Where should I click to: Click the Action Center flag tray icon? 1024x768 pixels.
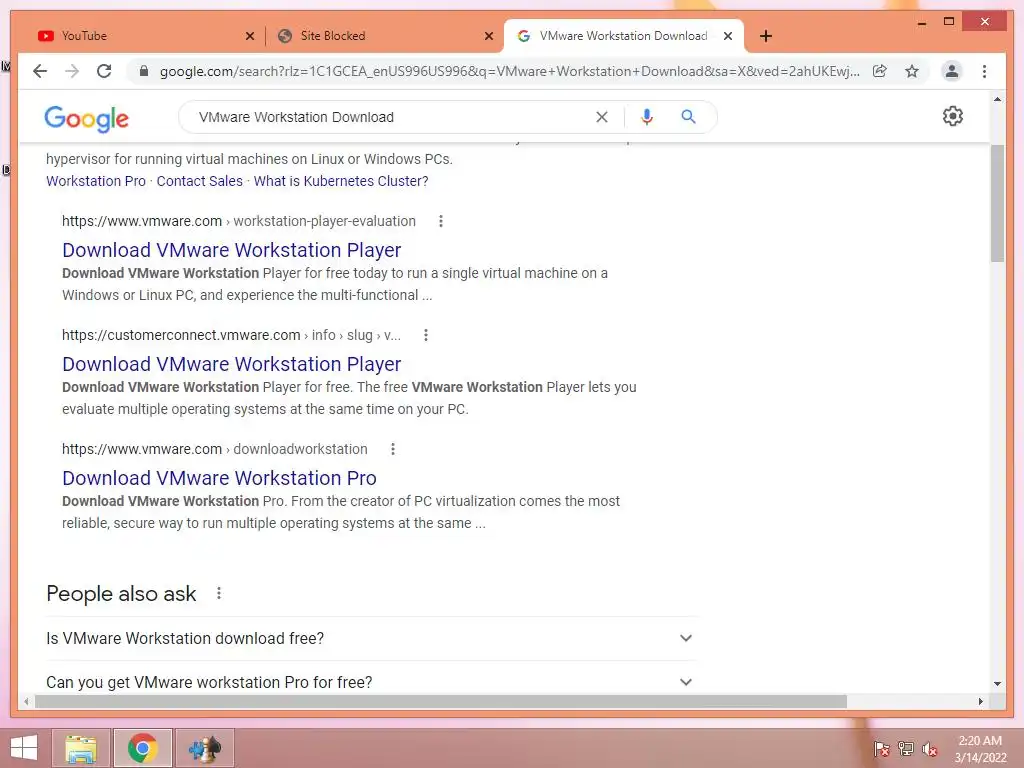(881, 748)
